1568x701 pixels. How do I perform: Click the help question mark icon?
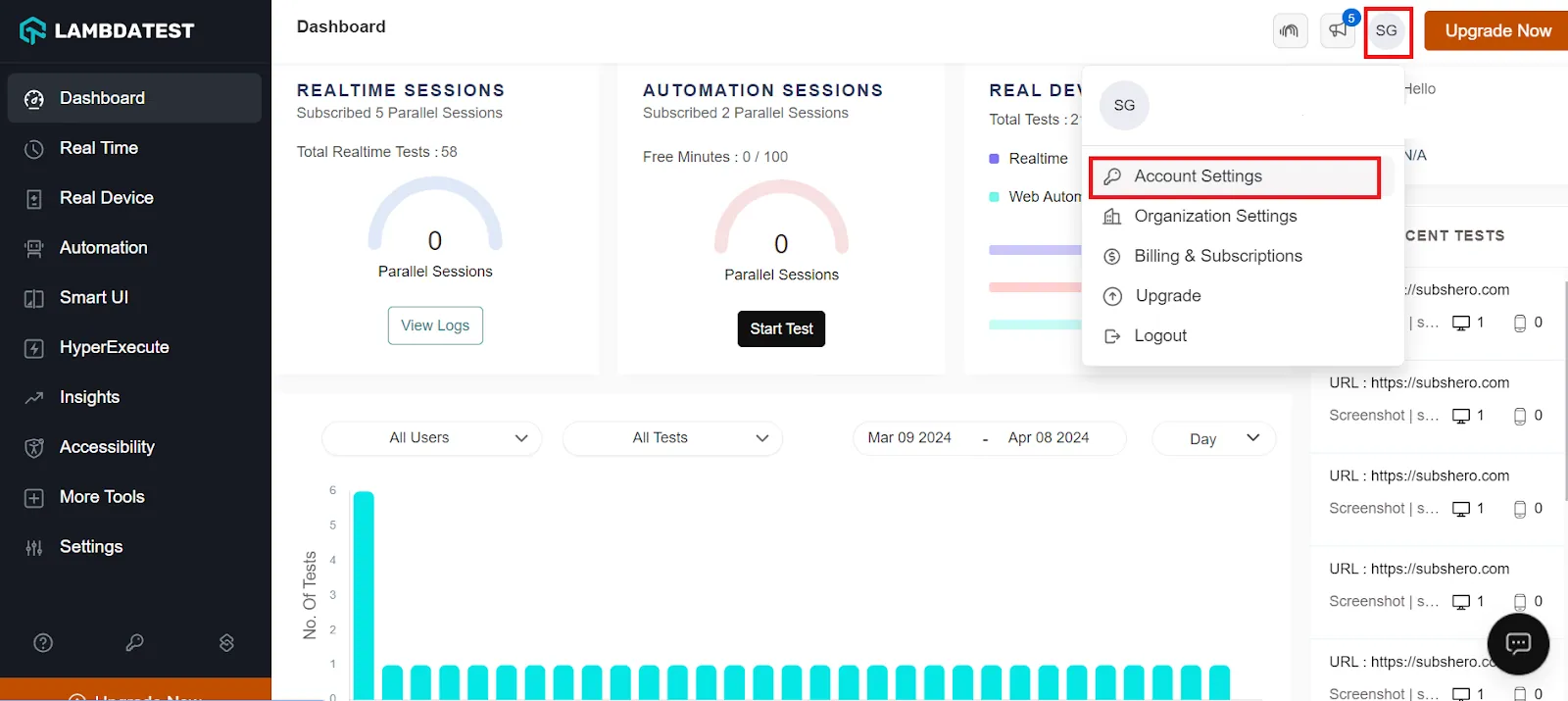tap(43, 643)
